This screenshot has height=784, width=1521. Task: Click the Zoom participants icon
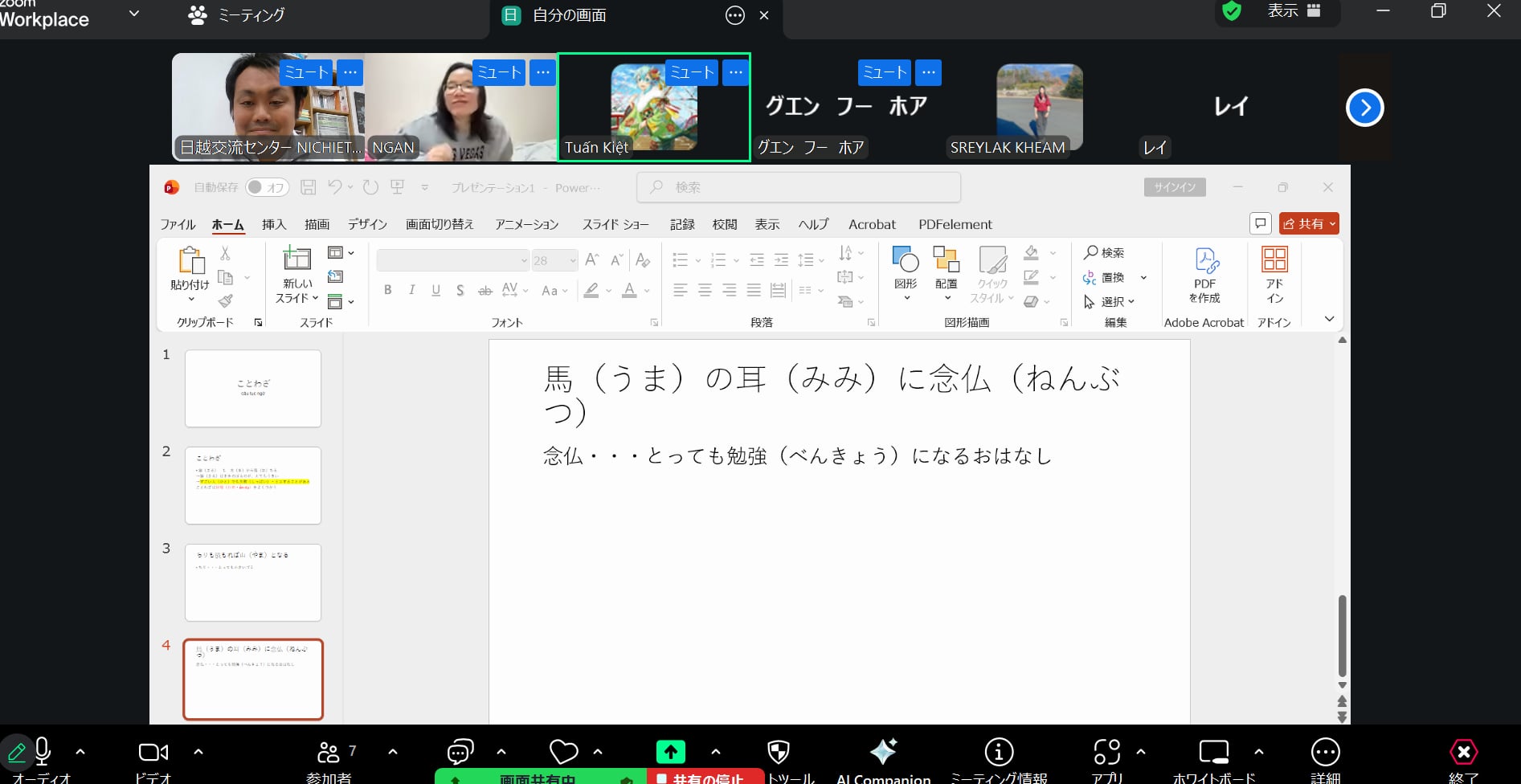click(329, 753)
